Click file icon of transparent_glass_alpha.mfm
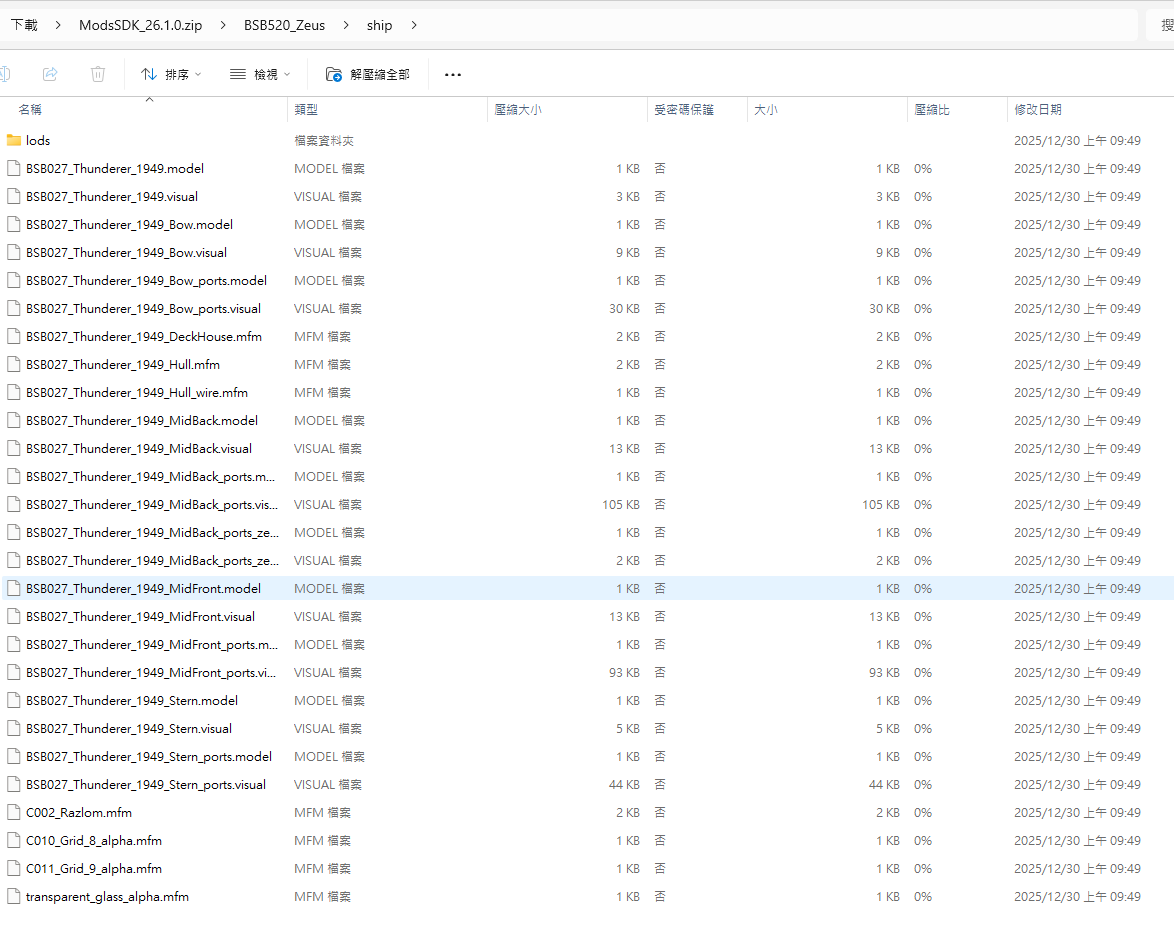Image resolution: width=1174 pixels, height=936 pixels. click(14, 897)
